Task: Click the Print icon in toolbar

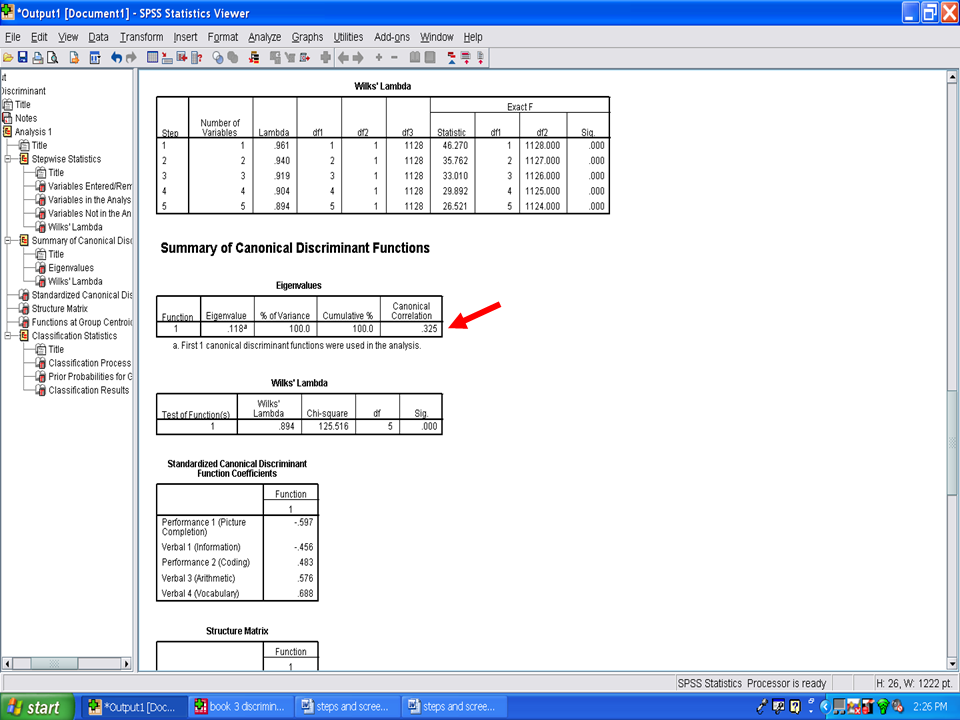Action: (x=37, y=57)
